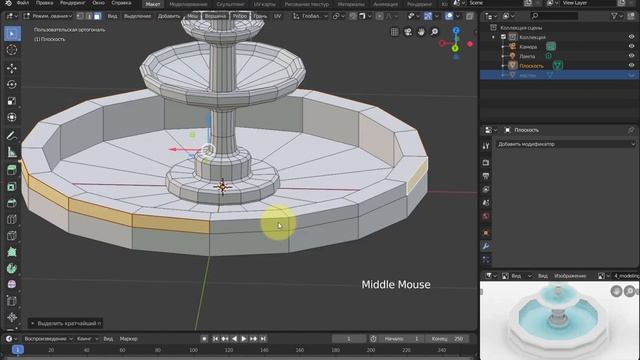Screen dimensions: 640x360
Task: Select the Measure tool
Action: click(12, 152)
